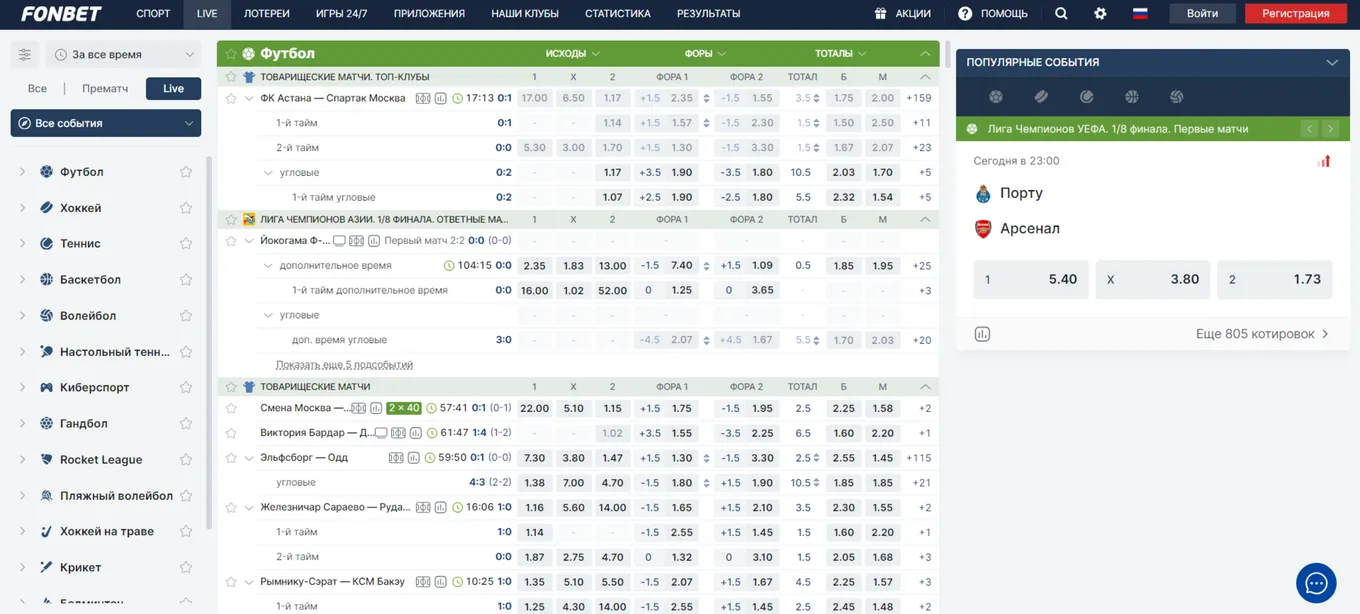Open the За все время period dropdown
The height and width of the screenshot is (614, 1360).
[x=124, y=55]
